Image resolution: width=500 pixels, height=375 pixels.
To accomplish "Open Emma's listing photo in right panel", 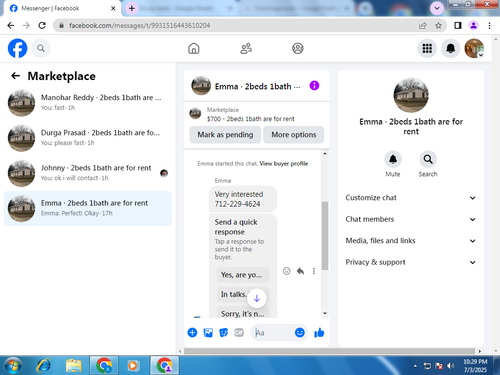I will click(x=411, y=95).
